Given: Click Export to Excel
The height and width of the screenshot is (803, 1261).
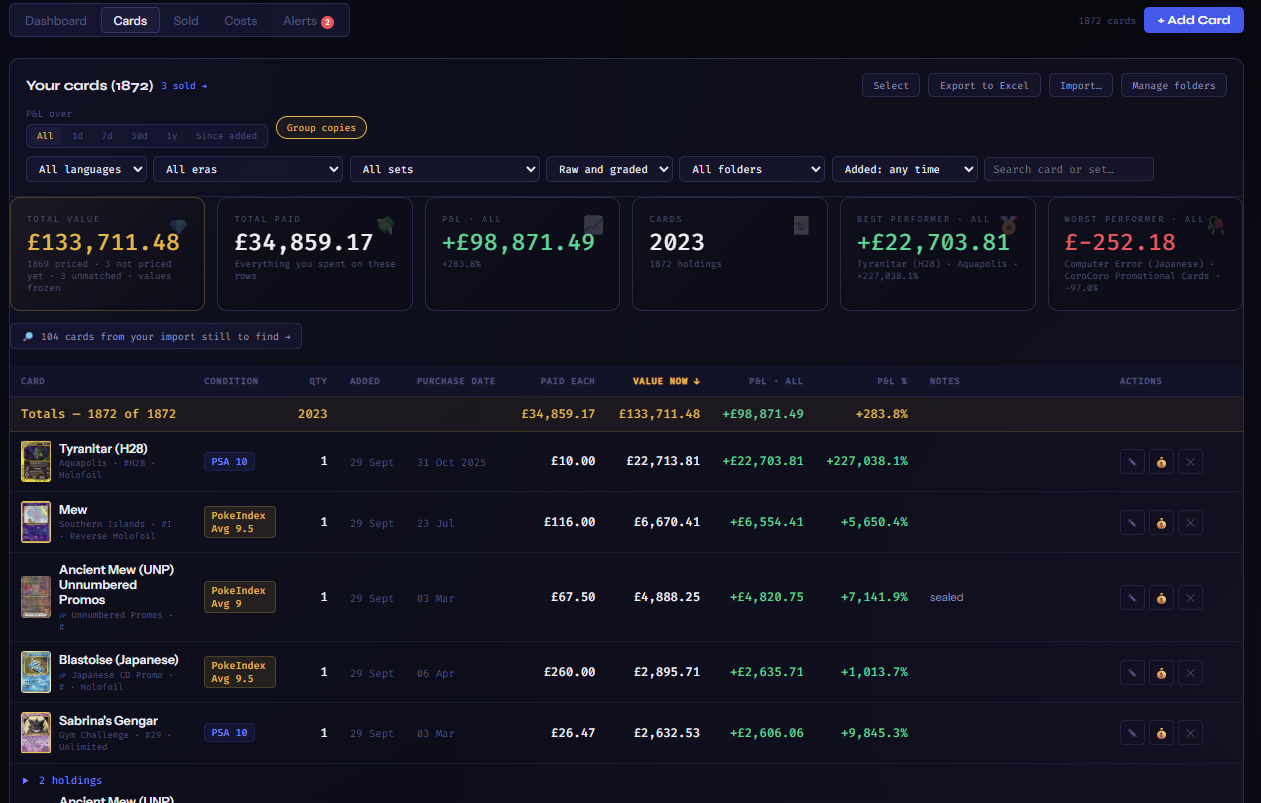Looking at the screenshot, I should [984, 85].
